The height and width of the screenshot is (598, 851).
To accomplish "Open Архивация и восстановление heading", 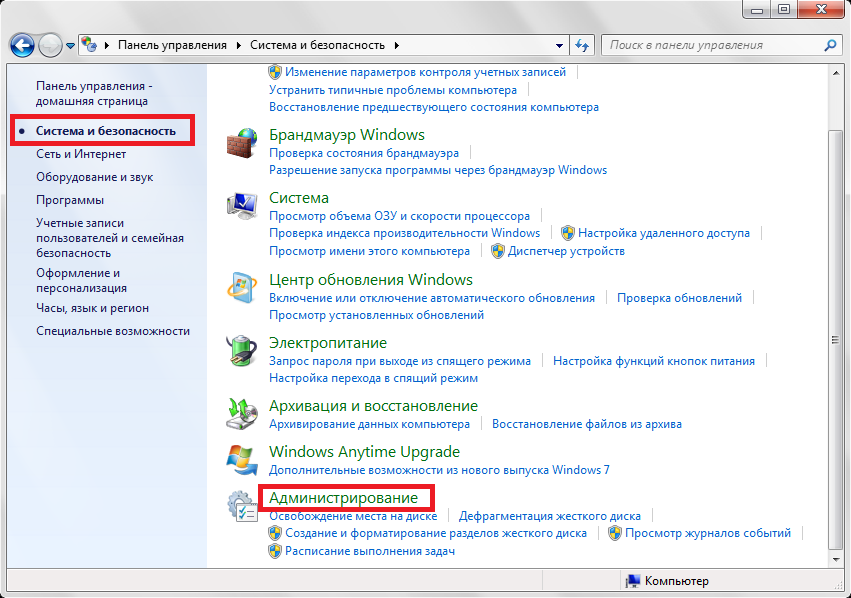I will (x=373, y=405).
